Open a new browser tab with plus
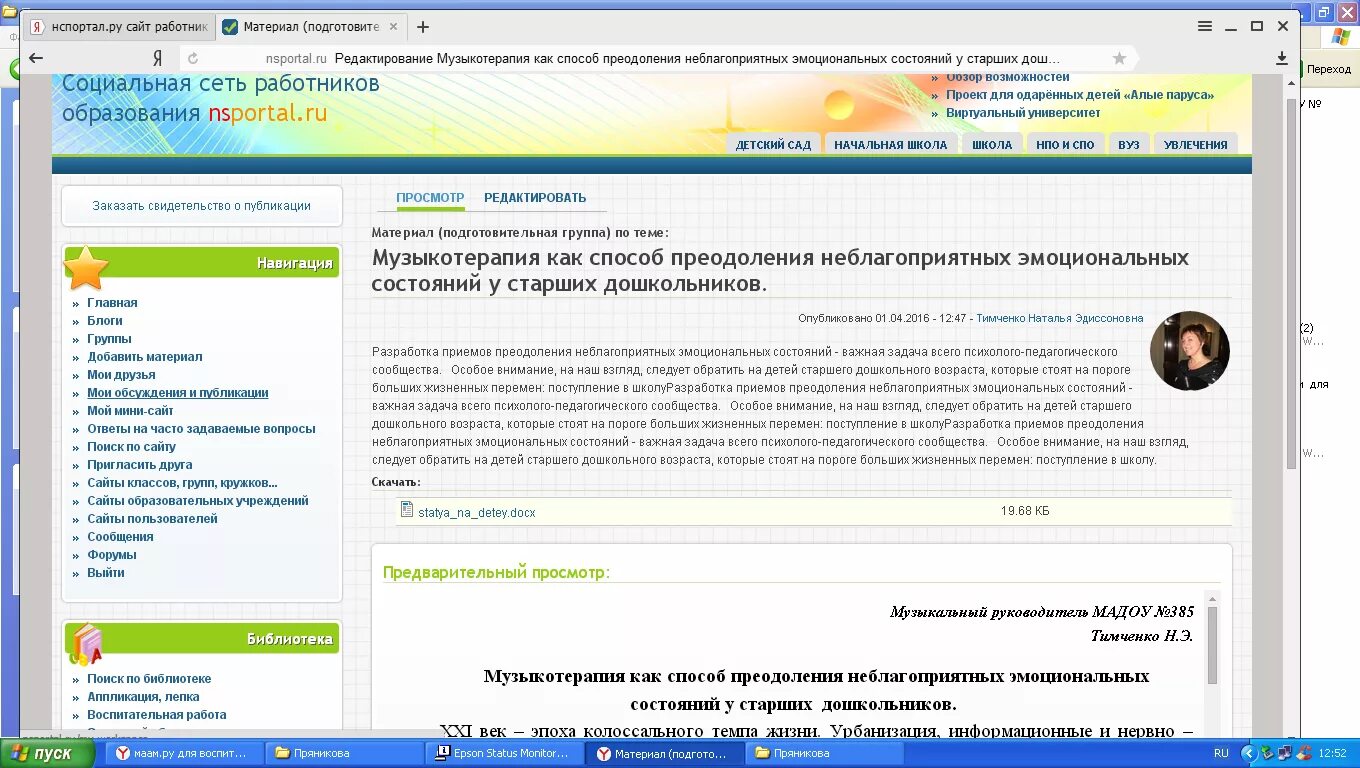1360x768 pixels. pos(423,27)
